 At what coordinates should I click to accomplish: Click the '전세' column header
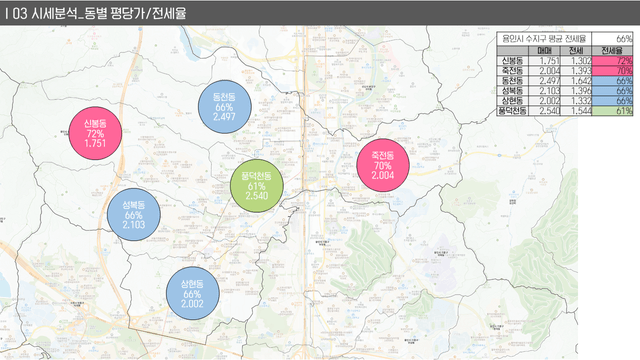(576, 51)
